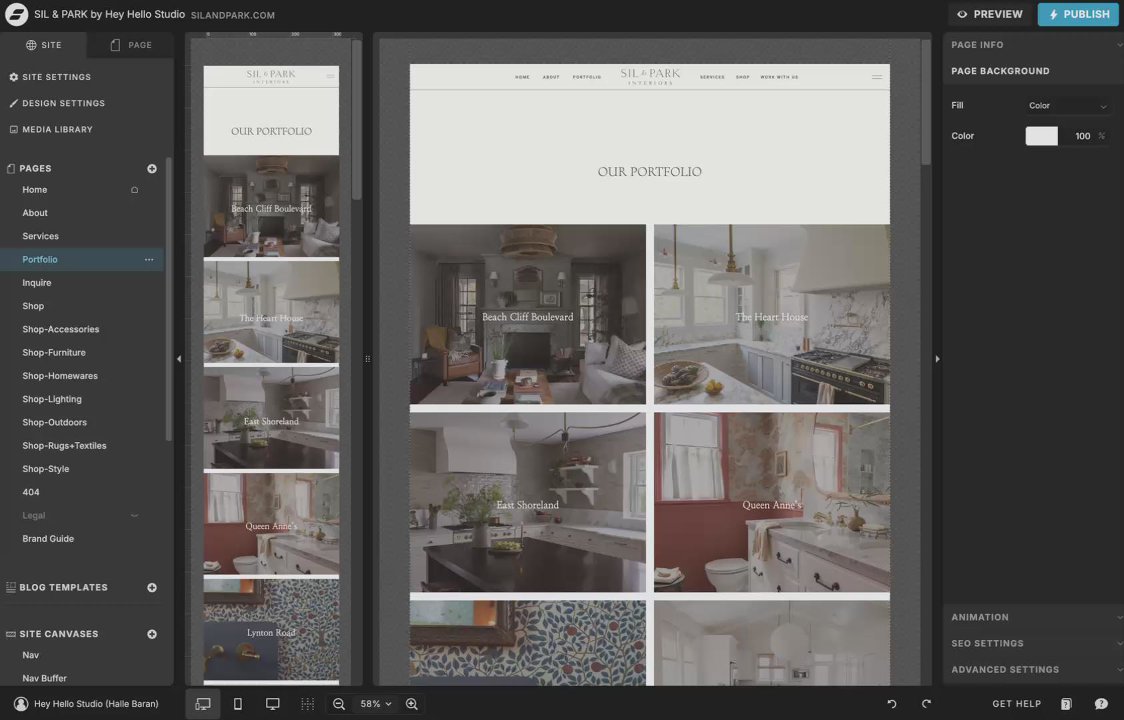Redo the last action
The height and width of the screenshot is (720, 1124).
pos(926,704)
